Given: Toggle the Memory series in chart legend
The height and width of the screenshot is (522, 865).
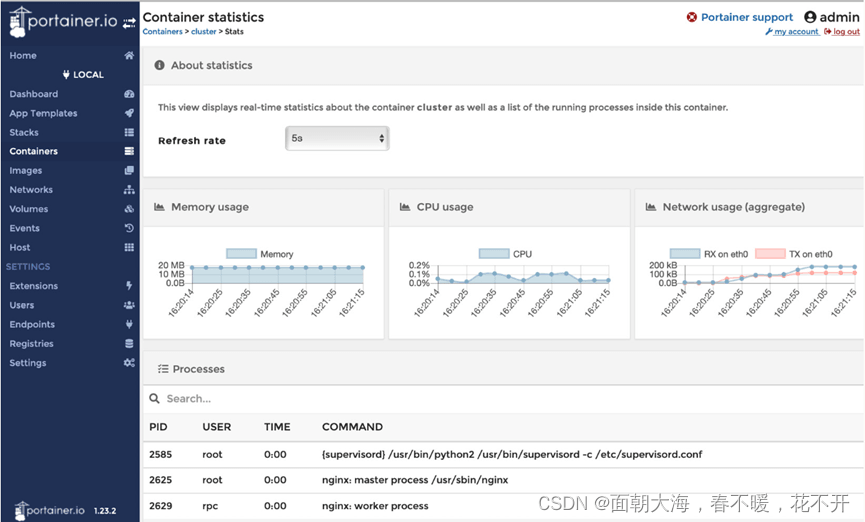Looking at the screenshot, I should (242, 254).
